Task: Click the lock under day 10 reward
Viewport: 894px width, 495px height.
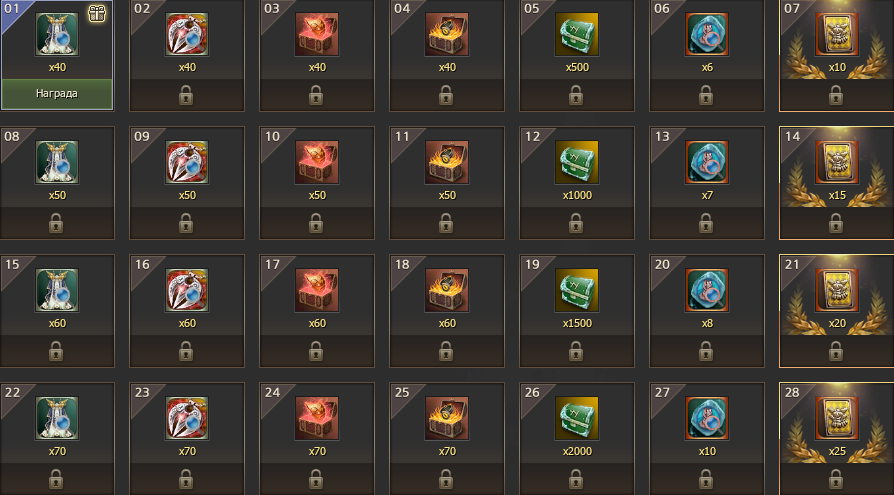Action: pyautogui.click(x=316, y=223)
